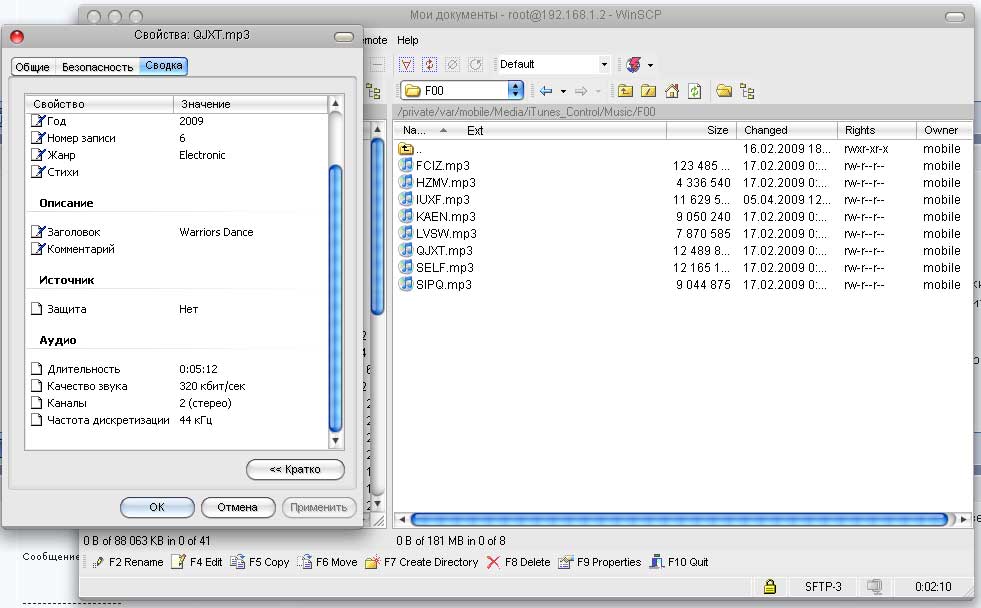Sort files by the Changed column header
981x608 pixels.
tap(787, 130)
